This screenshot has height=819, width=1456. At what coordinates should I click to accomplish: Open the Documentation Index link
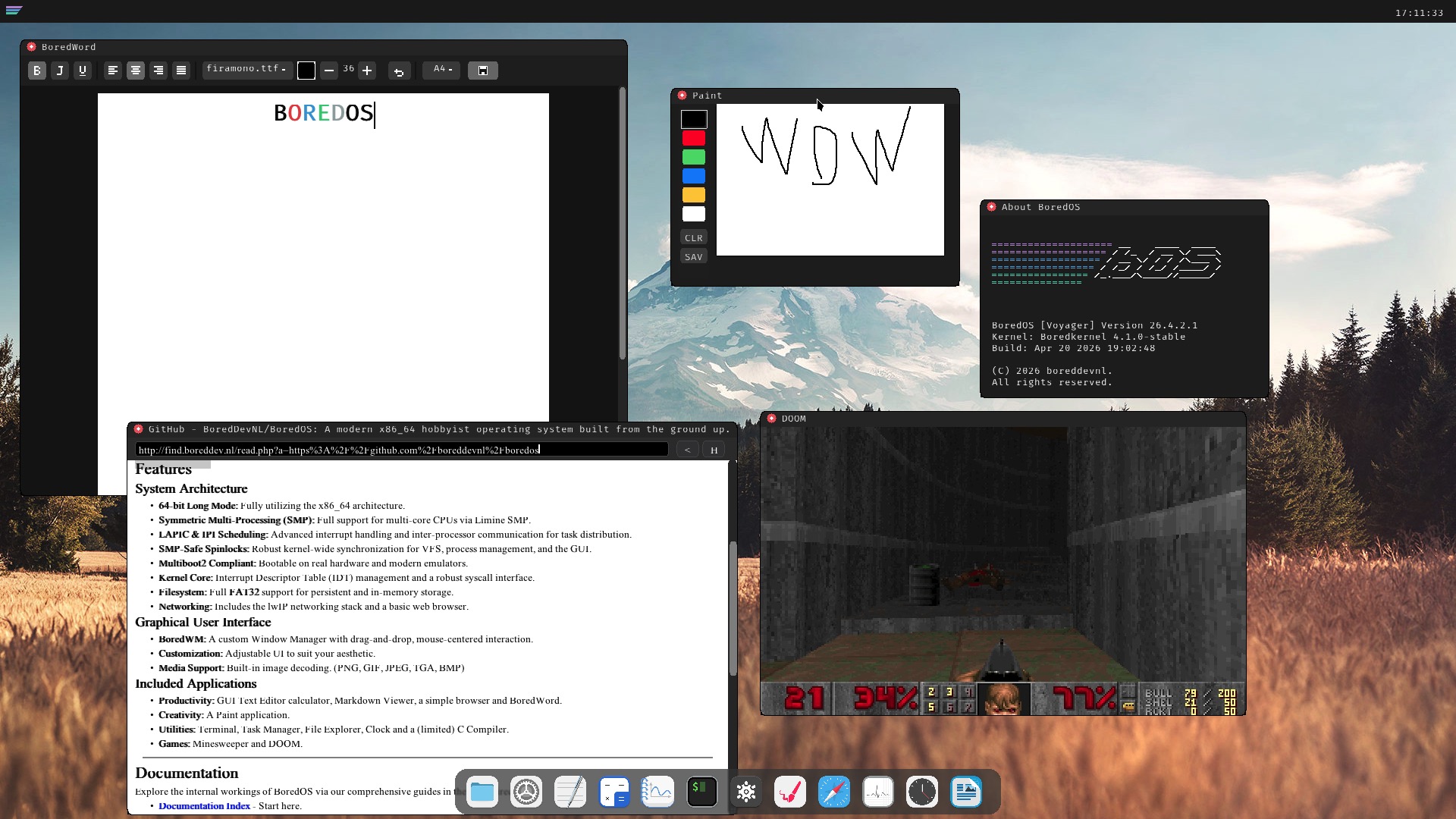point(204,806)
